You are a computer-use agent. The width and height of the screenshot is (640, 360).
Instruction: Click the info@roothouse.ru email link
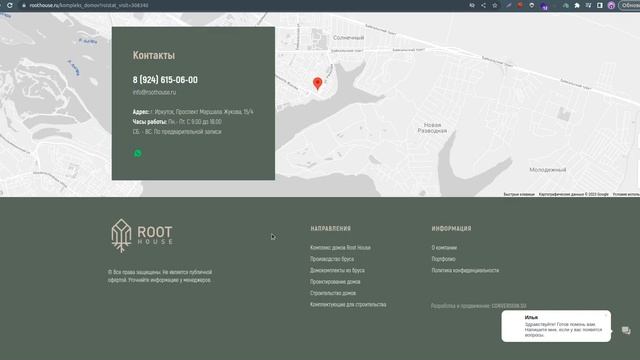pos(154,92)
